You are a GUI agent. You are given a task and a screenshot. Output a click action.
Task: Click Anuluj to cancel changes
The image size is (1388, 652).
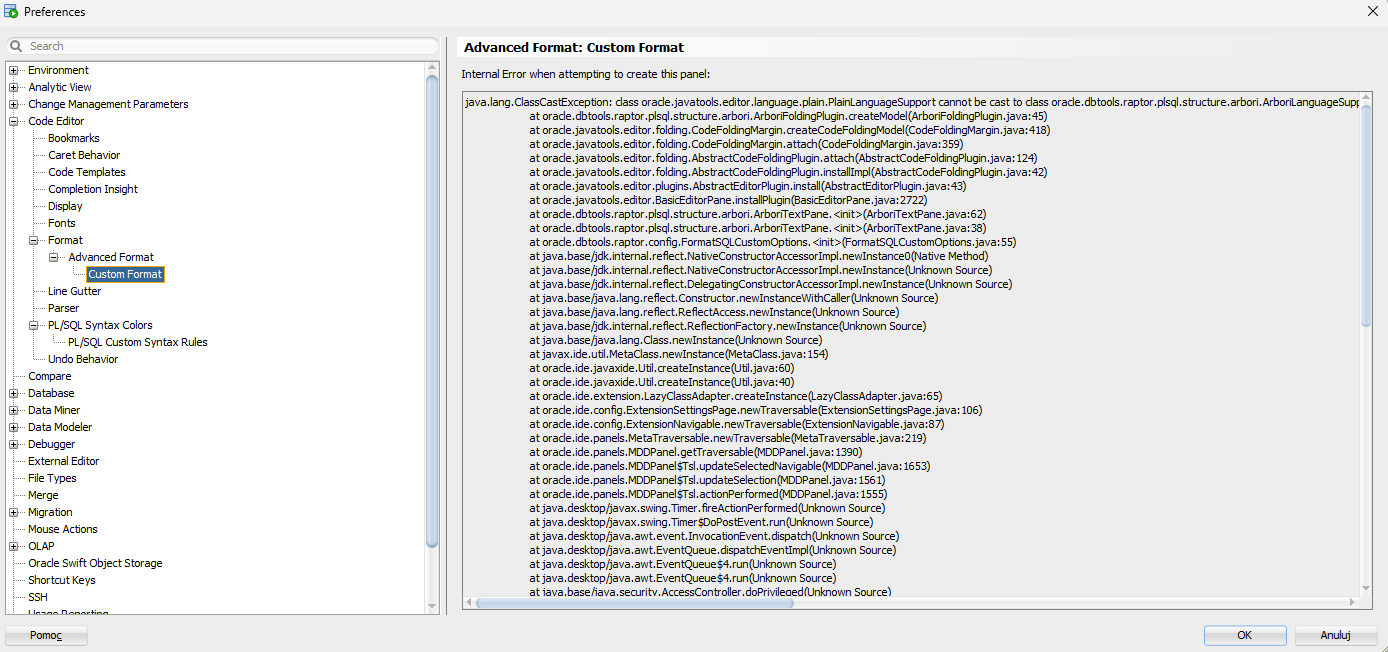(x=1335, y=634)
